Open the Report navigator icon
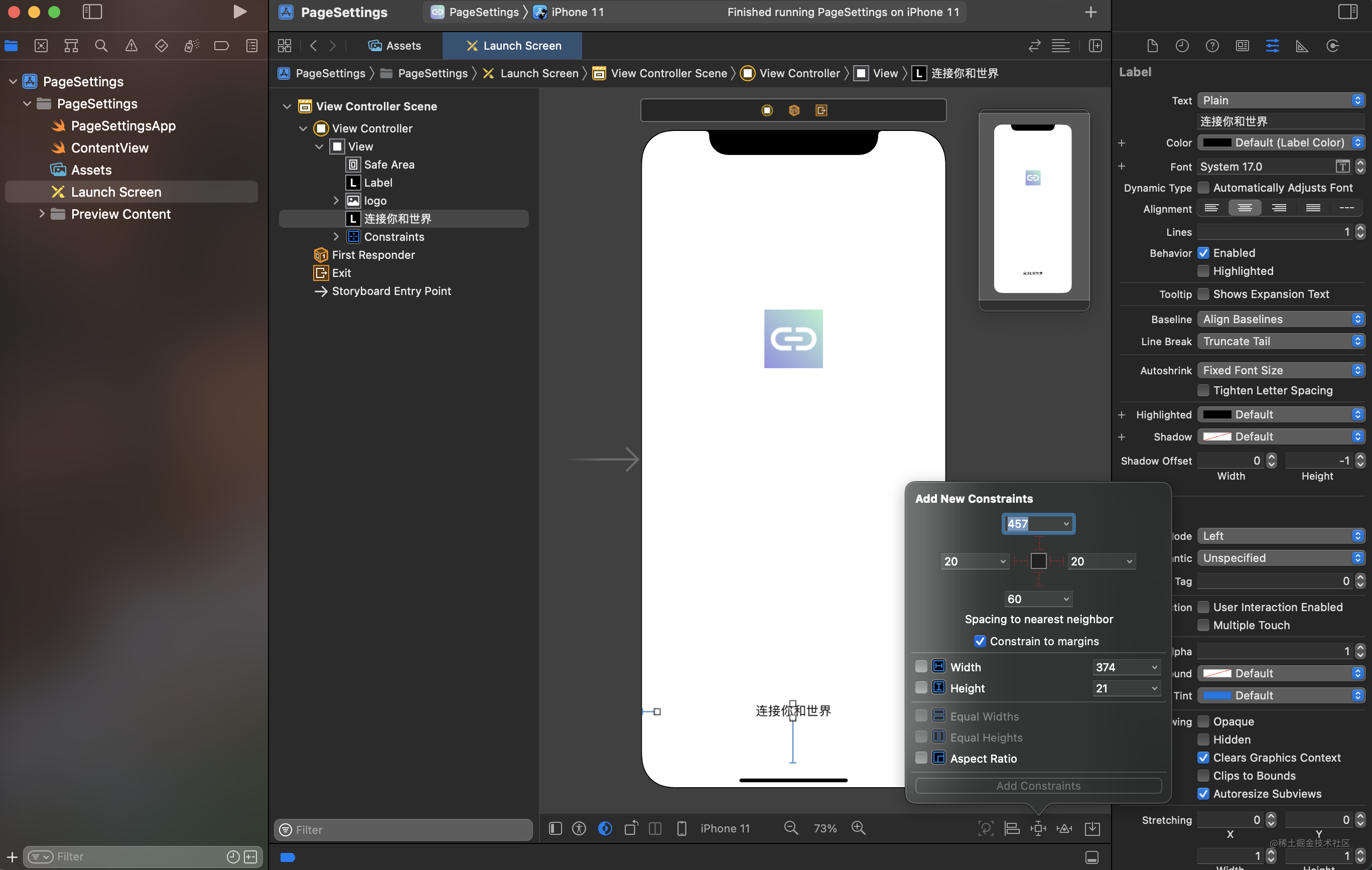 (x=251, y=46)
